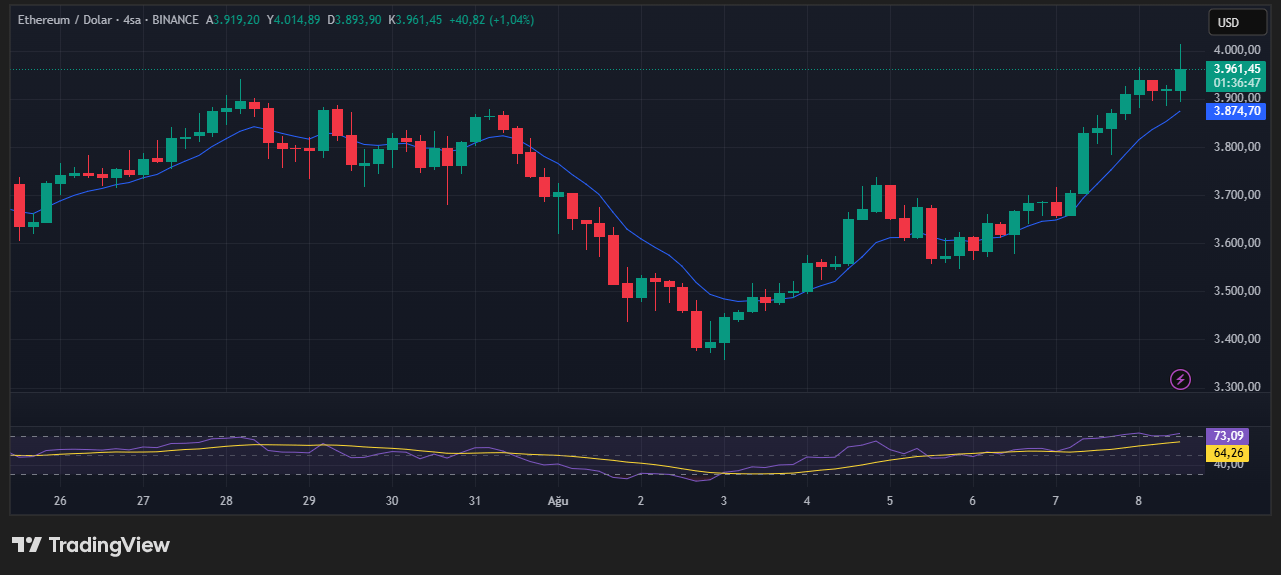The image size is (1281, 575).
Task: Click the TradingView wordmark text
Action: [109, 545]
